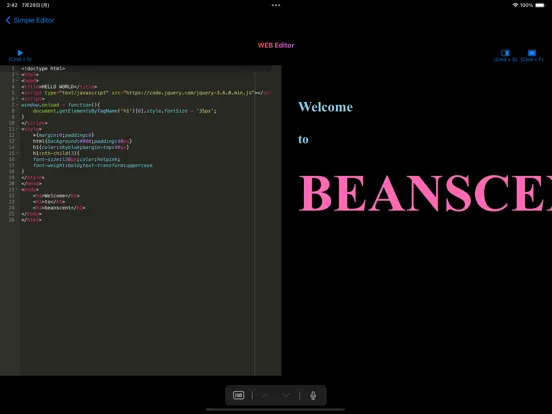Click the closing script tag line 10
Viewport: 552px width, 414px height.
coord(34,123)
